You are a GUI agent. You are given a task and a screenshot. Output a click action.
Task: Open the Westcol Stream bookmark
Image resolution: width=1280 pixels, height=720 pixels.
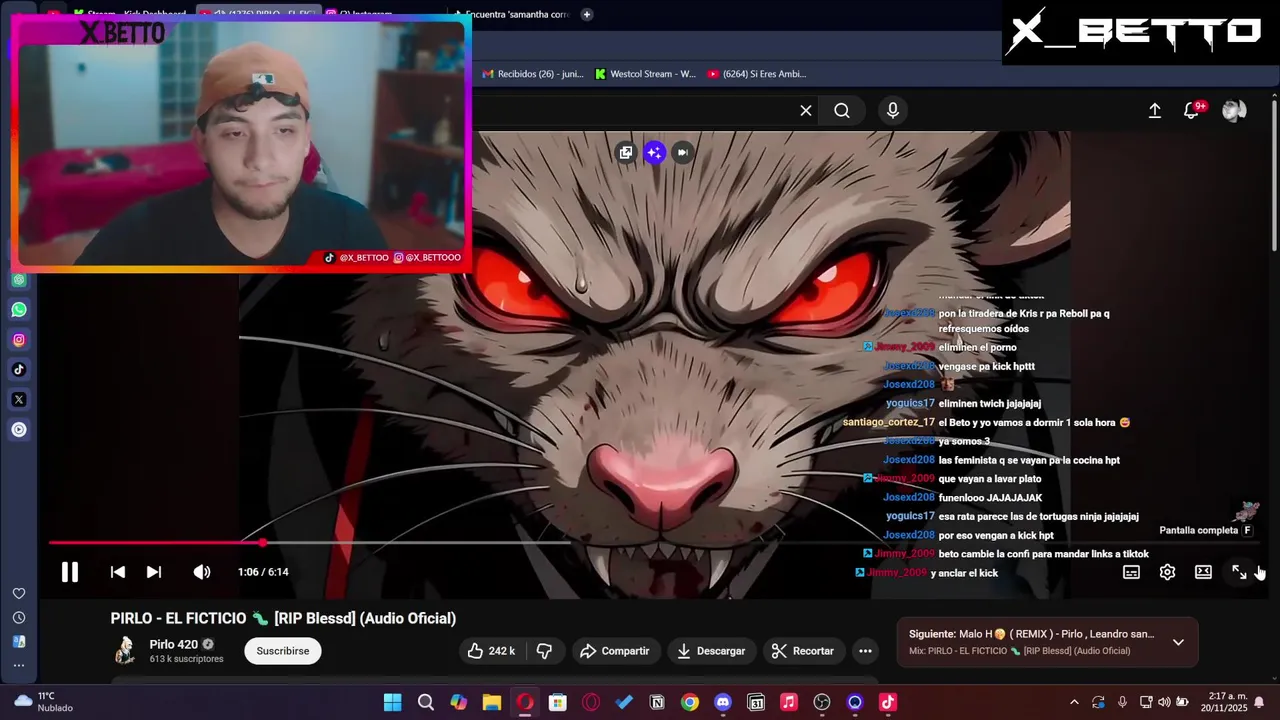[645, 74]
